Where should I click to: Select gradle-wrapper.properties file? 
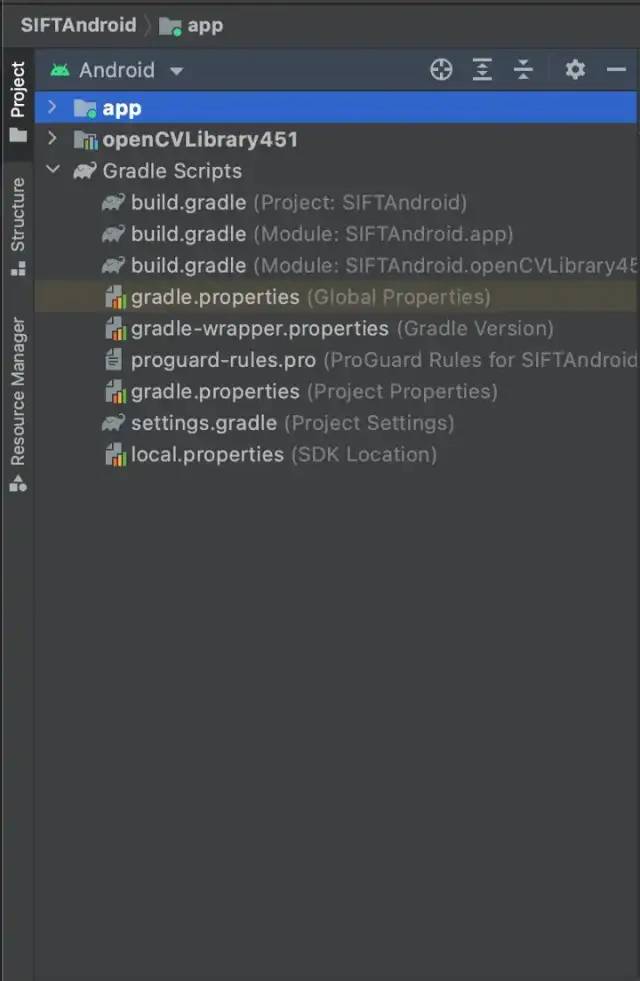pyautogui.click(x=259, y=328)
